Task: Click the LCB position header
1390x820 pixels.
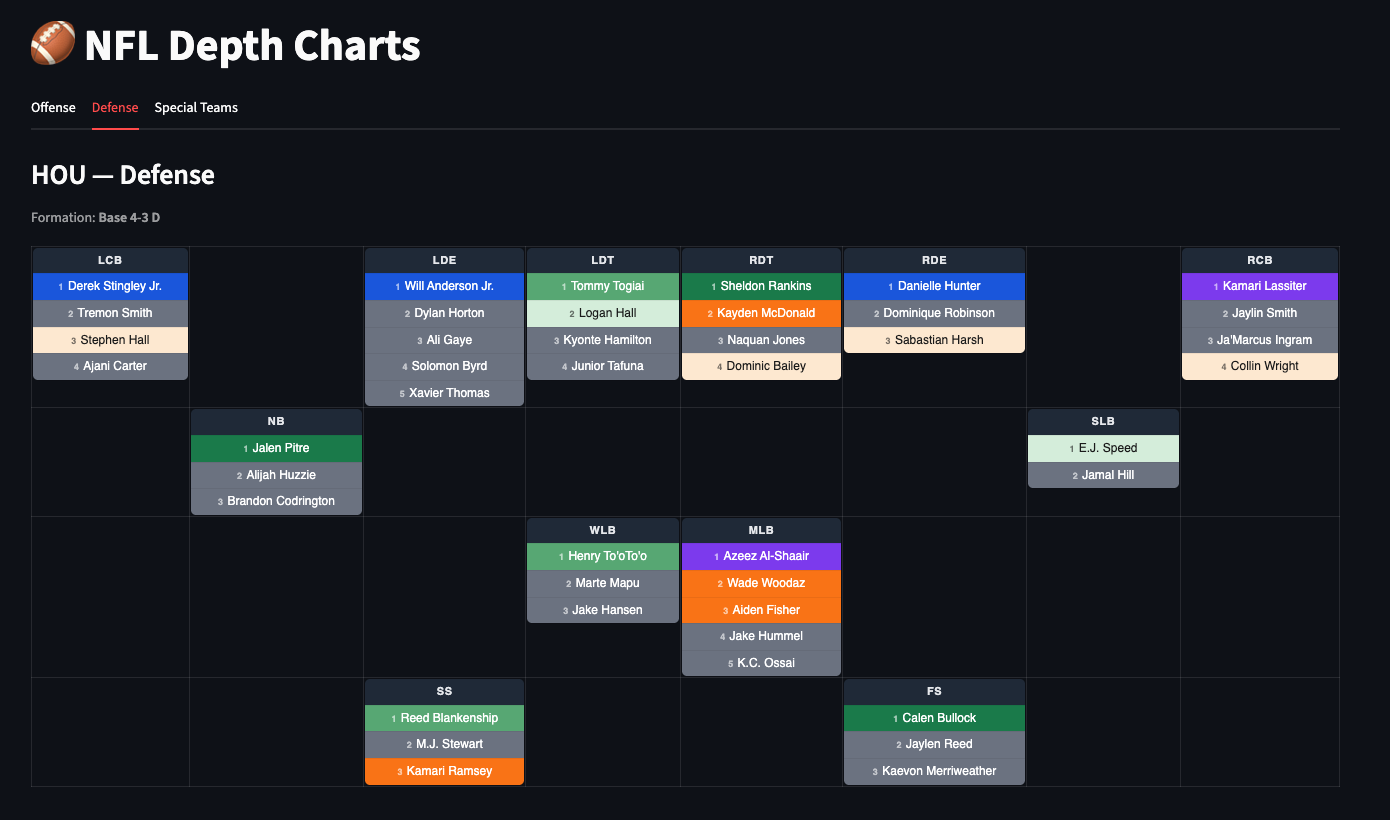Action: tap(110, 260)
